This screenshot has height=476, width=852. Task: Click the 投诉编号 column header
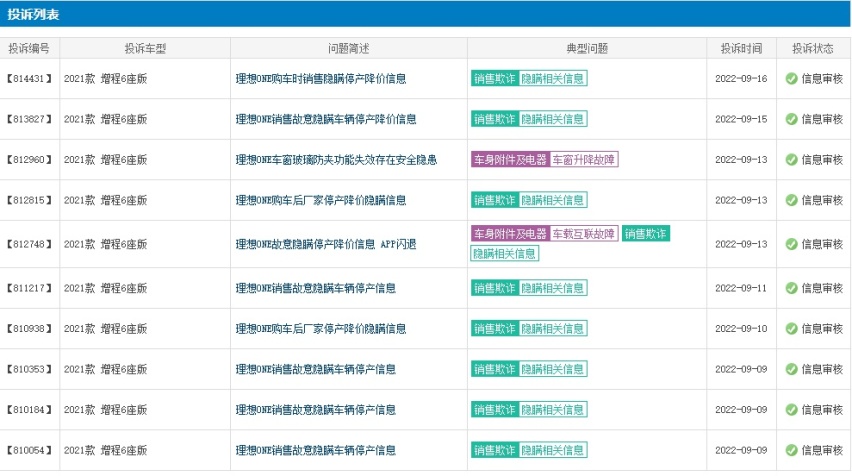29,49
